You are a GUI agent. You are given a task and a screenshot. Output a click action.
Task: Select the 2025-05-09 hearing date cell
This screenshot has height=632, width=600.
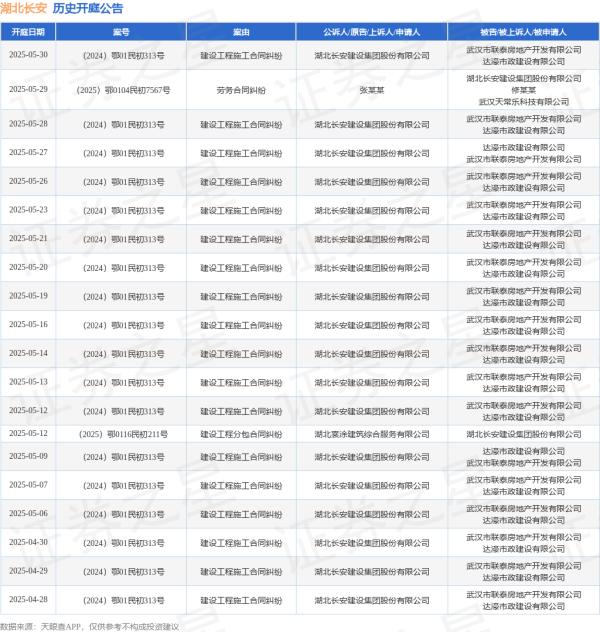pyautogui.click(x=28, y=456)
